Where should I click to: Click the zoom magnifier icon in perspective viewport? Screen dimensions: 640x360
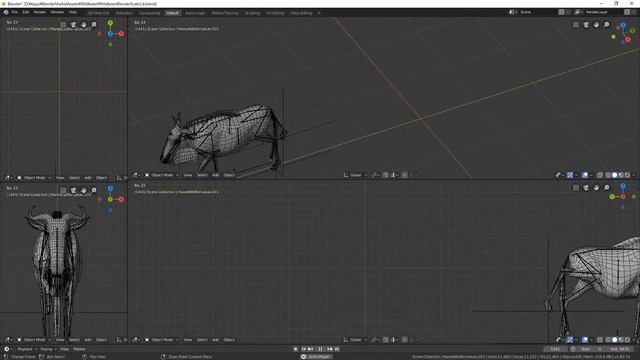(x=607, y=25)
